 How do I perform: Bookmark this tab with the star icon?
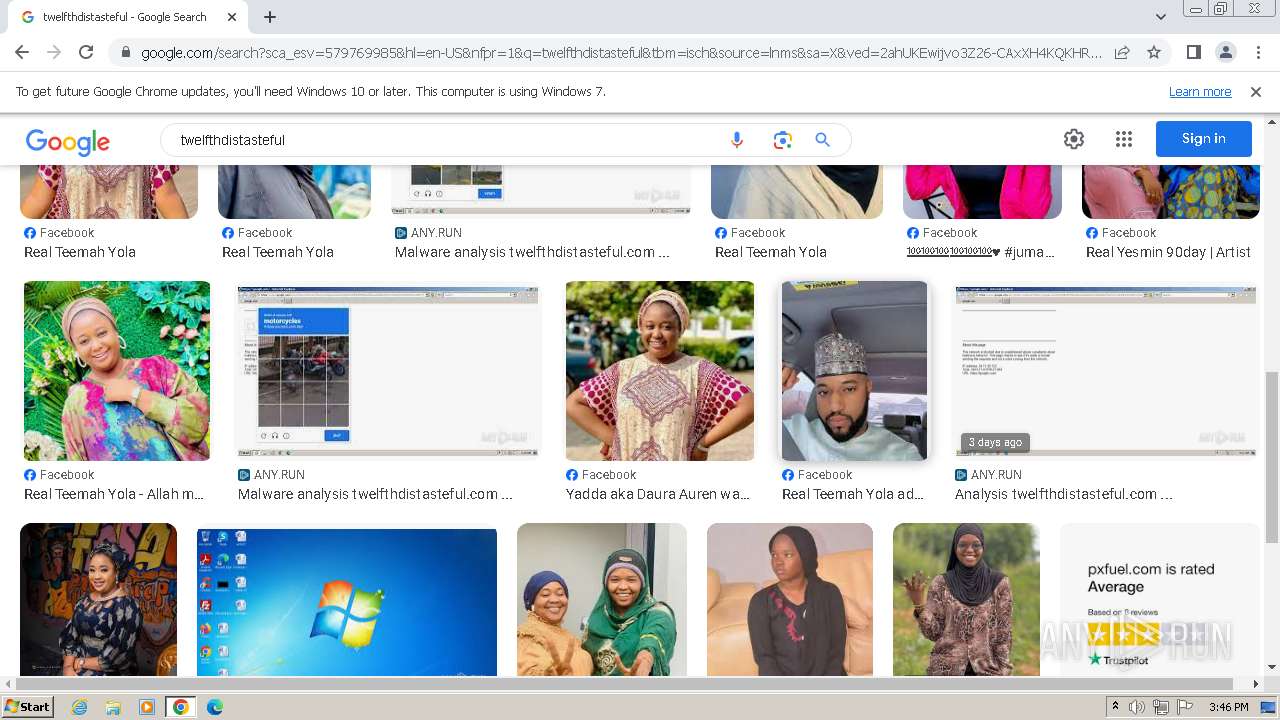pos(1154,52)
